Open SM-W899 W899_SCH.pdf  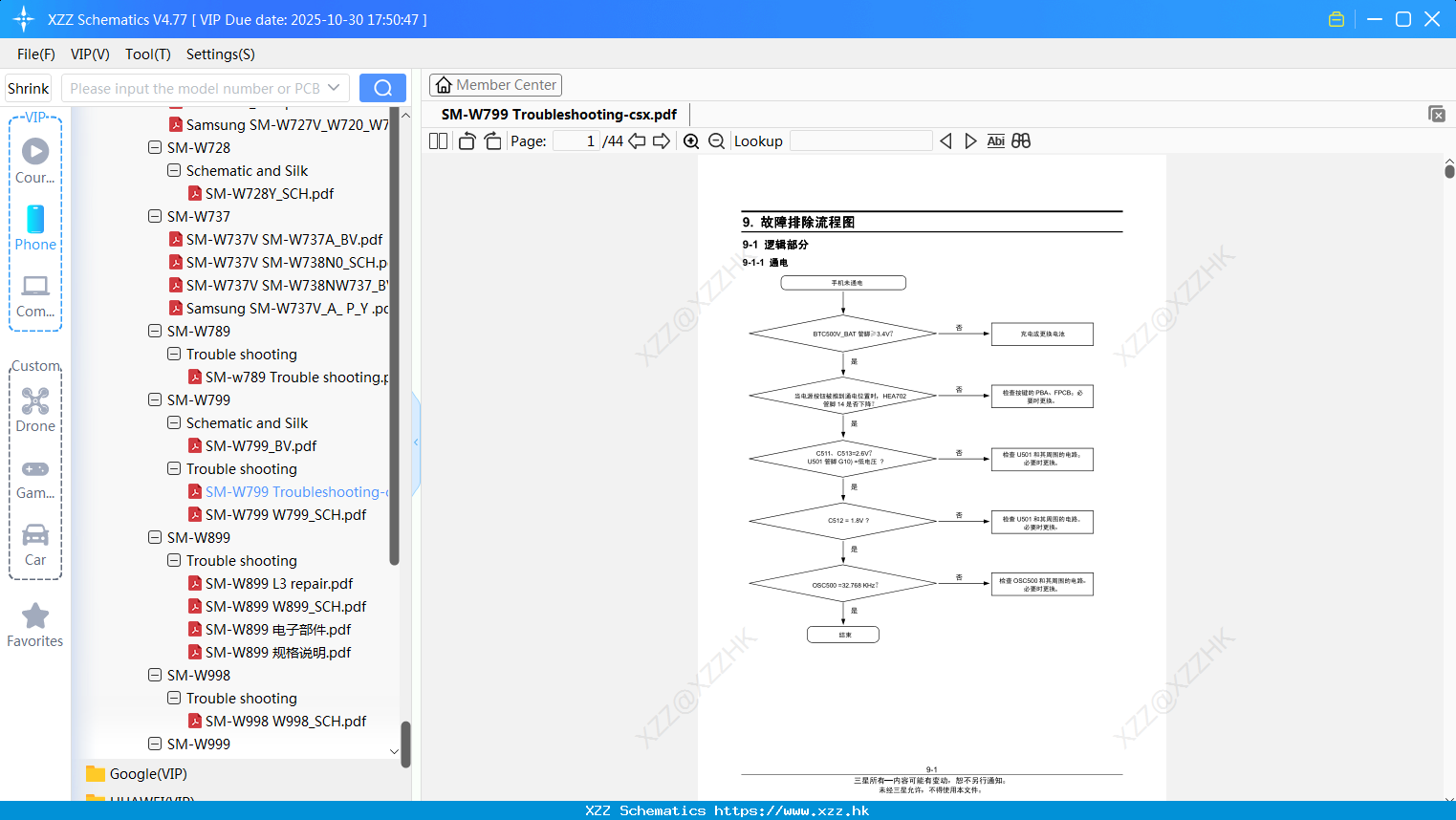(x=286, y=606)
